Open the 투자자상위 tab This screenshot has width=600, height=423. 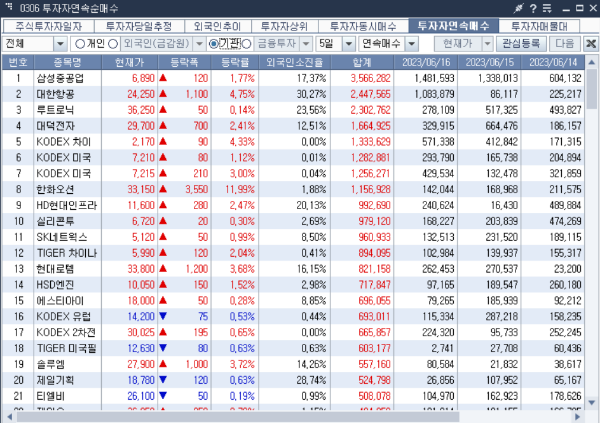tap(284, 26)
